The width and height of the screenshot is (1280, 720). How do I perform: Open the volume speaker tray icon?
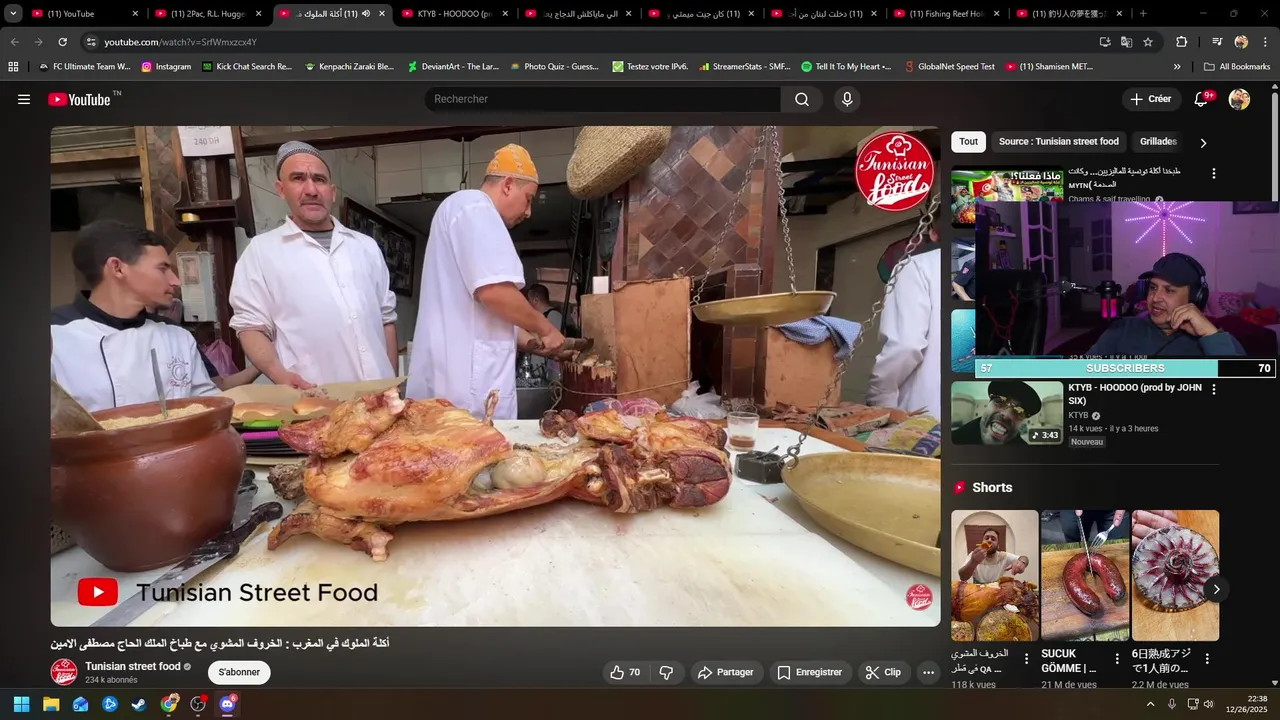click(x=1208, y=704)
